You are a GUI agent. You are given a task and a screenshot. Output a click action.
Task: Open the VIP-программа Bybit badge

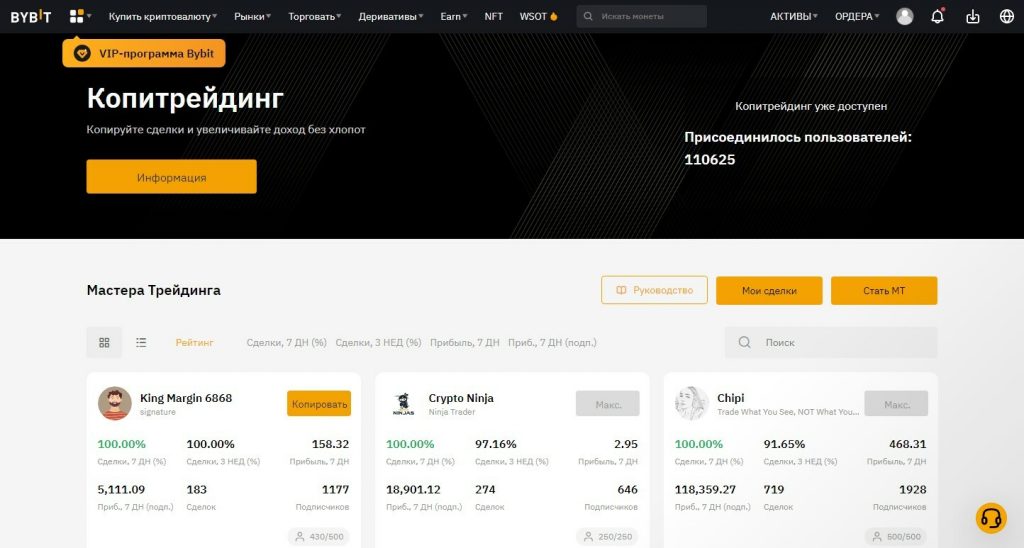click(144, 54)
